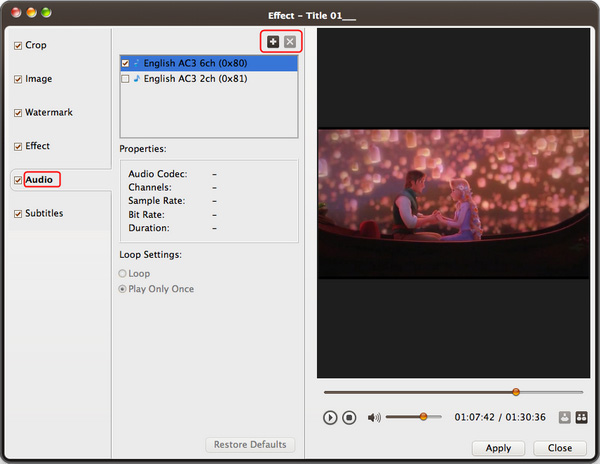Click the snapshot icon by the timecode
The image size is (600, 464).
(564, 417)
